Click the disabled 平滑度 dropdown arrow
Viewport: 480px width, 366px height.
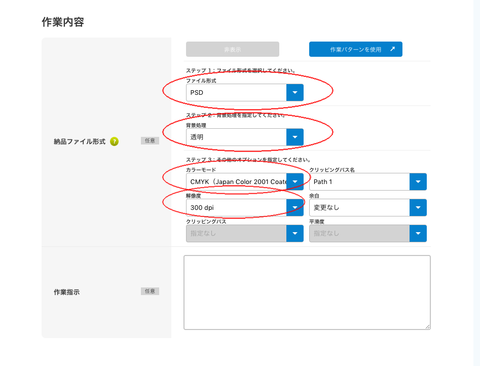coord(418,233)
